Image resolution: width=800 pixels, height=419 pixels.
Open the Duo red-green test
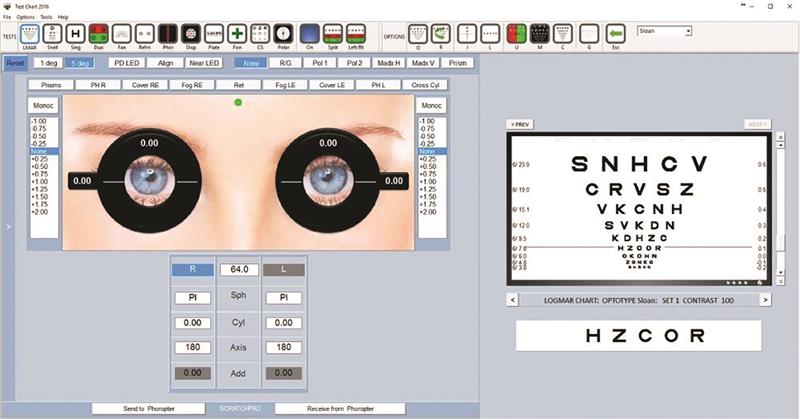(98, 34)
